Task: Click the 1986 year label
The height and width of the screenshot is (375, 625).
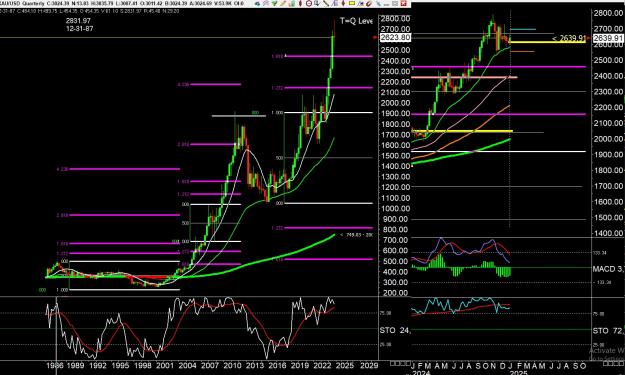Action: pyautogui.click(x=55, y=365)
